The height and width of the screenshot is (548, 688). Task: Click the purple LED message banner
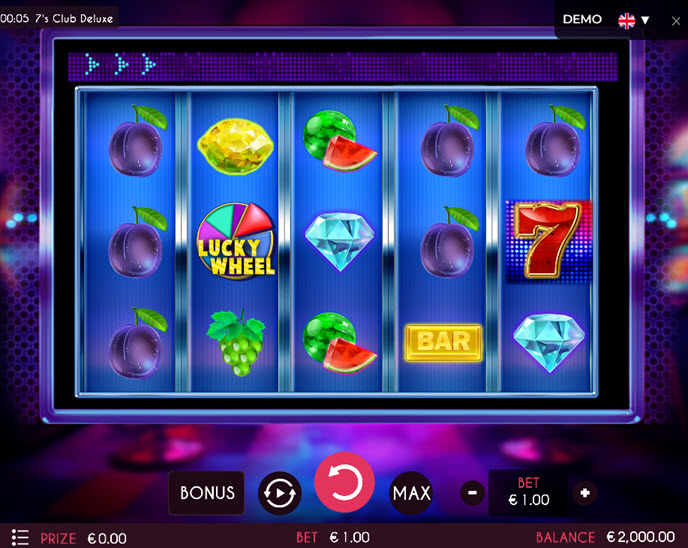pos(343,67)
